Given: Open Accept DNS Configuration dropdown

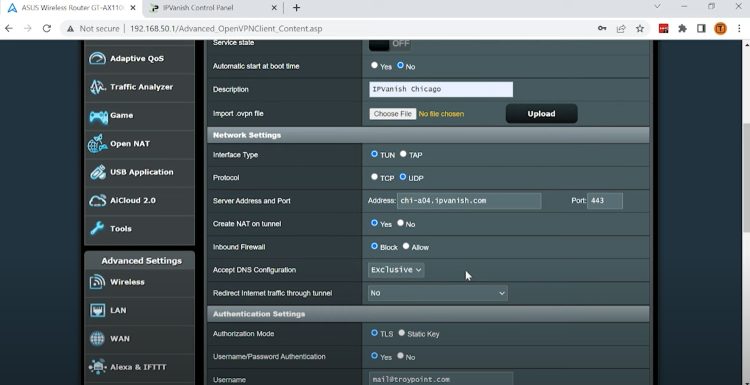Looking at the screenshot, I should pyautogui.click(x=396, y=270).
